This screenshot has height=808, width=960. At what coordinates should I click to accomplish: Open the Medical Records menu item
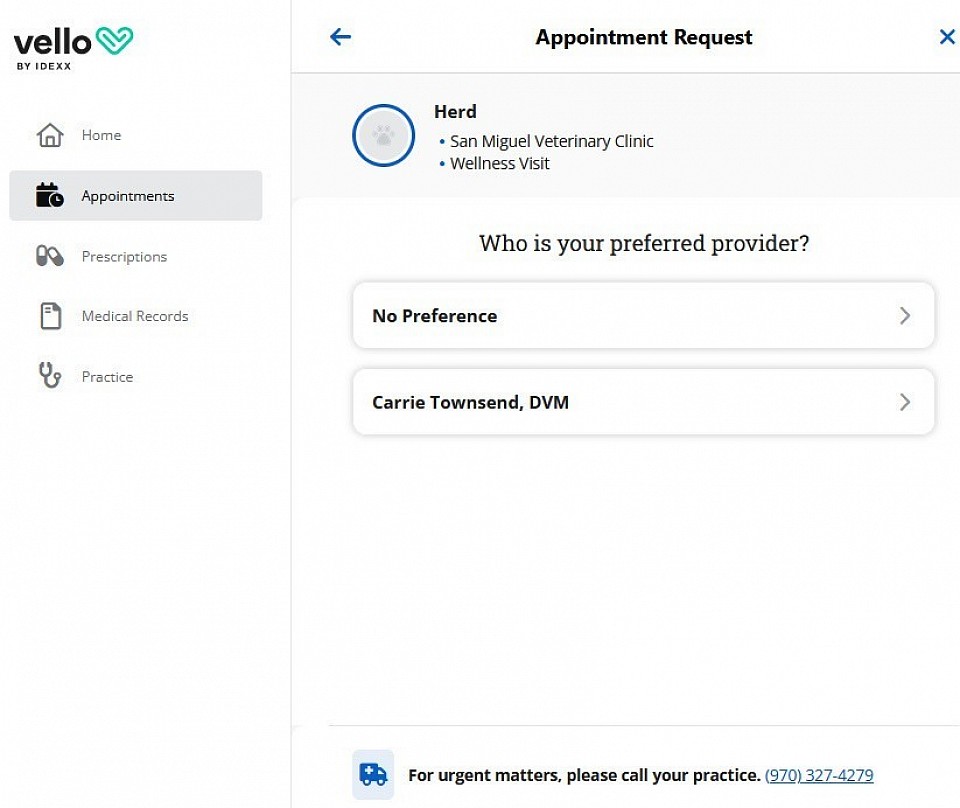coord(136,316)
